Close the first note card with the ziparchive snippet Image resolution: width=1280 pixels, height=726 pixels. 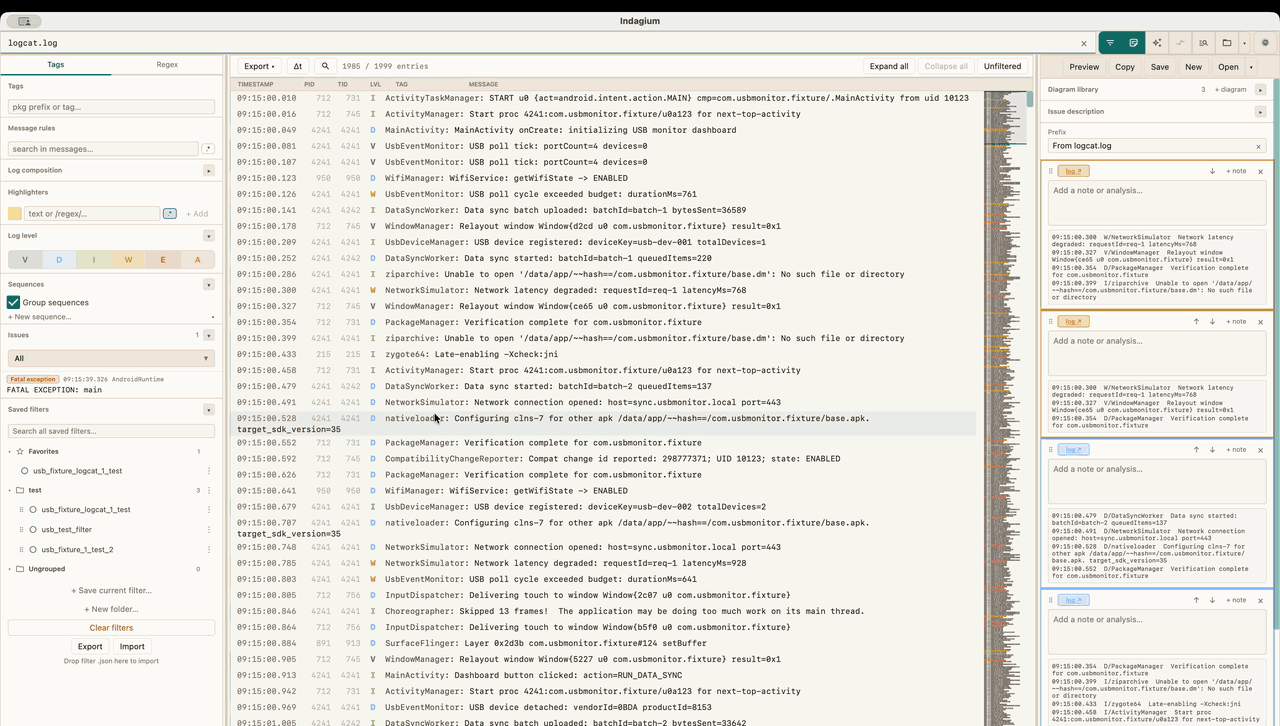click(x=1260, y=171)
